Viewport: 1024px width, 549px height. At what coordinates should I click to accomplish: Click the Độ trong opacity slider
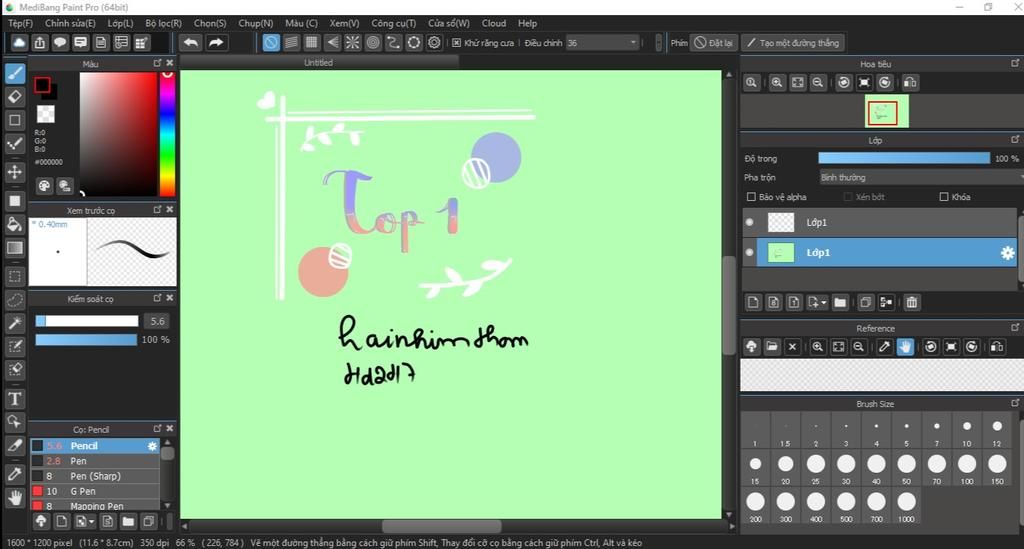(x=904, y=159)
